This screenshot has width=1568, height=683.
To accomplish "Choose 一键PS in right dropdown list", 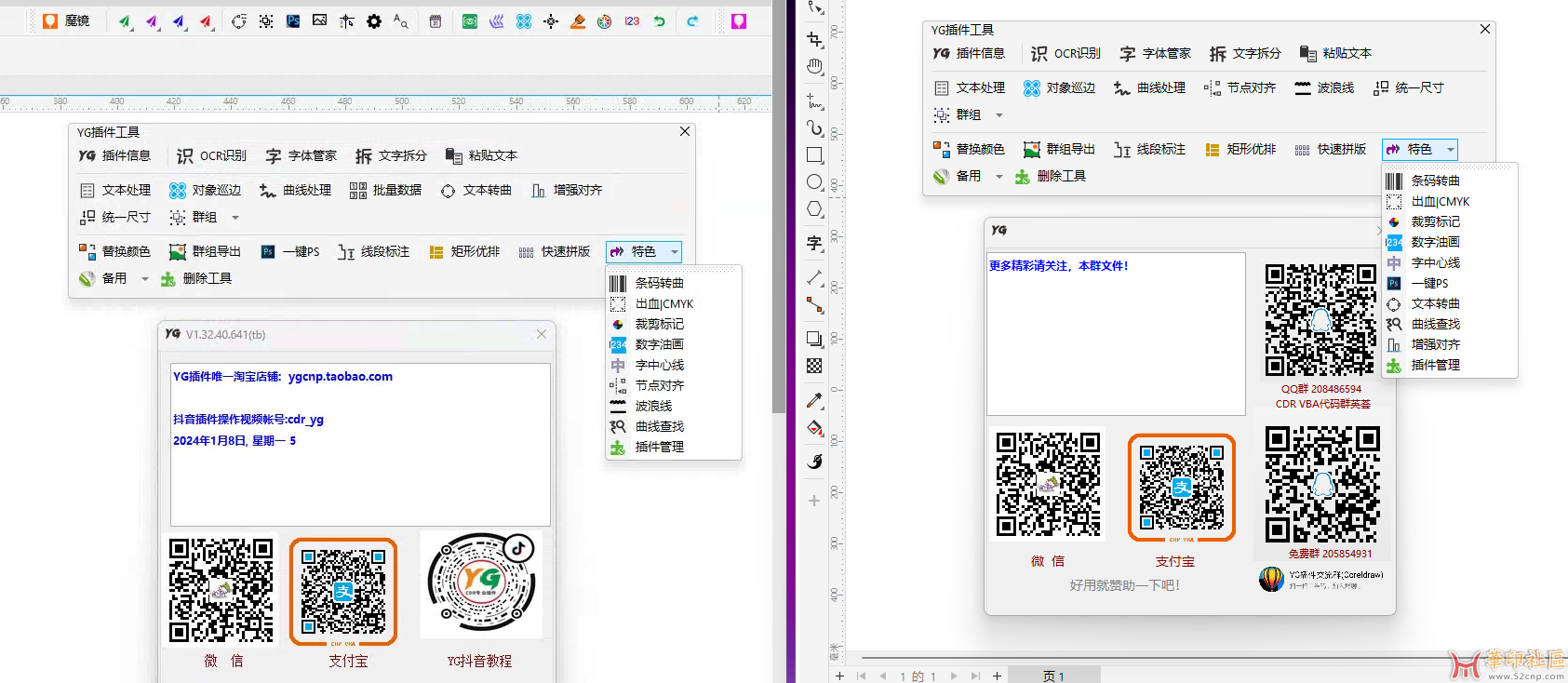I will (1450, 283).
